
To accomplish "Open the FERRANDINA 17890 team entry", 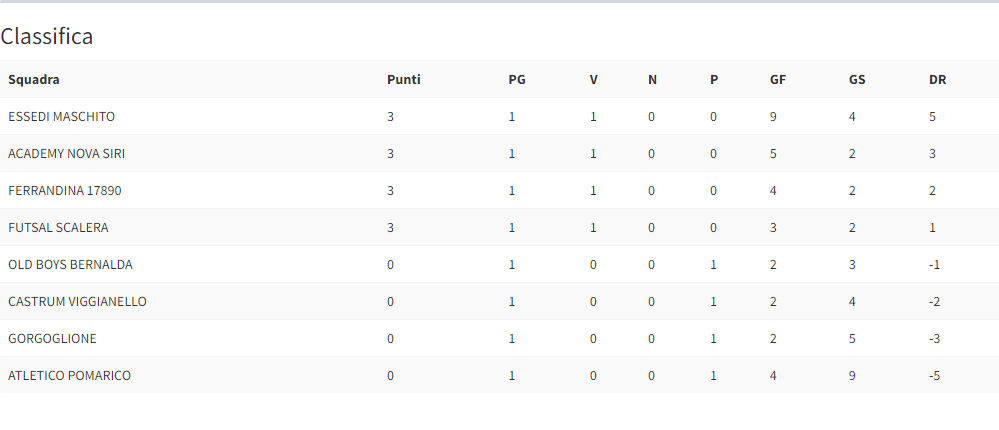I will (x=64, y=191).
